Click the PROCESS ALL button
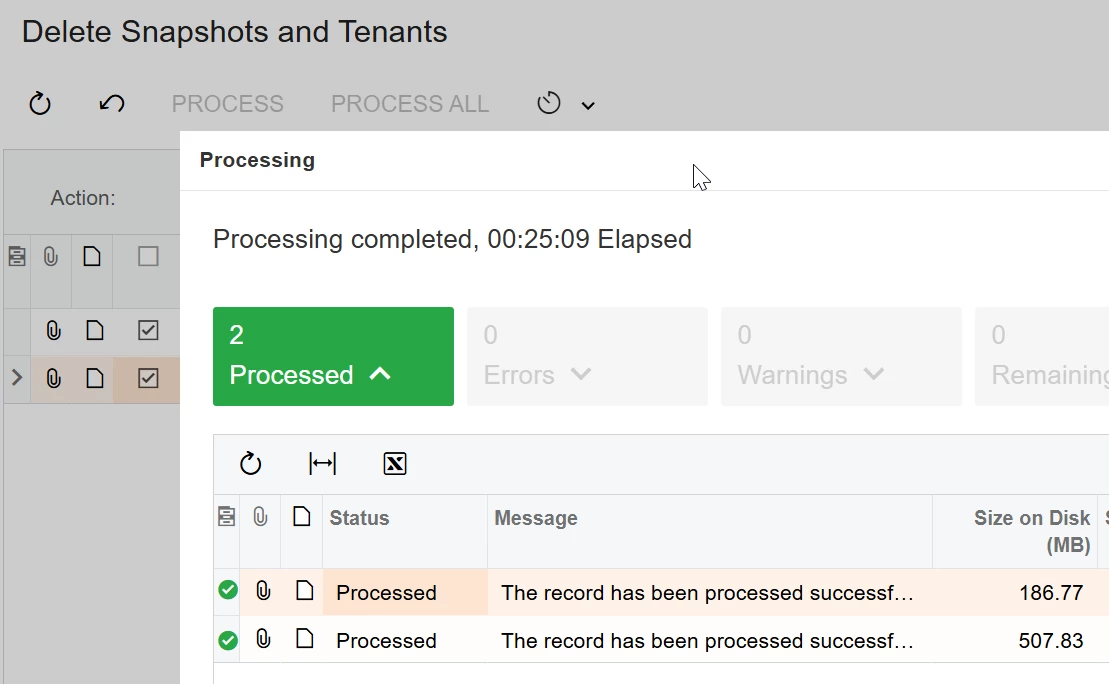Viewport: 1109px width, 684px height. tap(410, 104)
